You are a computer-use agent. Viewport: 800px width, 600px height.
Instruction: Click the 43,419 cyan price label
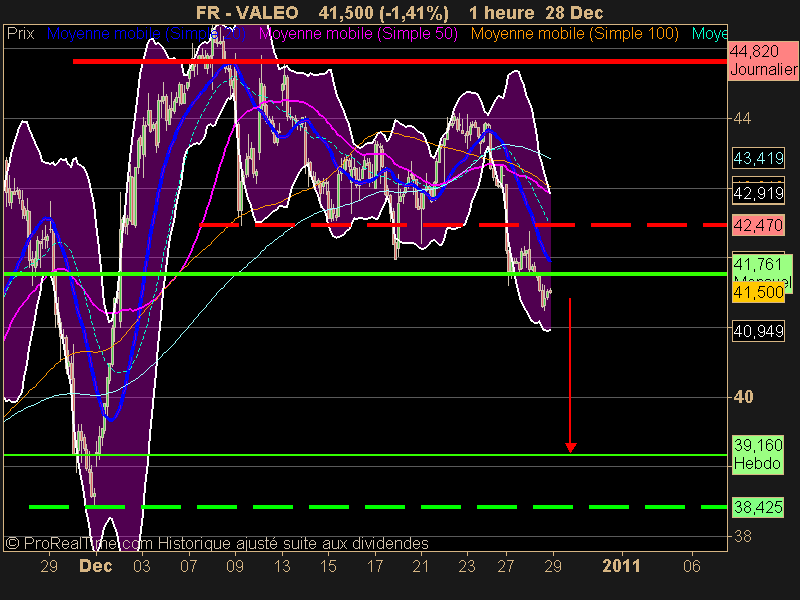(758, 159)
